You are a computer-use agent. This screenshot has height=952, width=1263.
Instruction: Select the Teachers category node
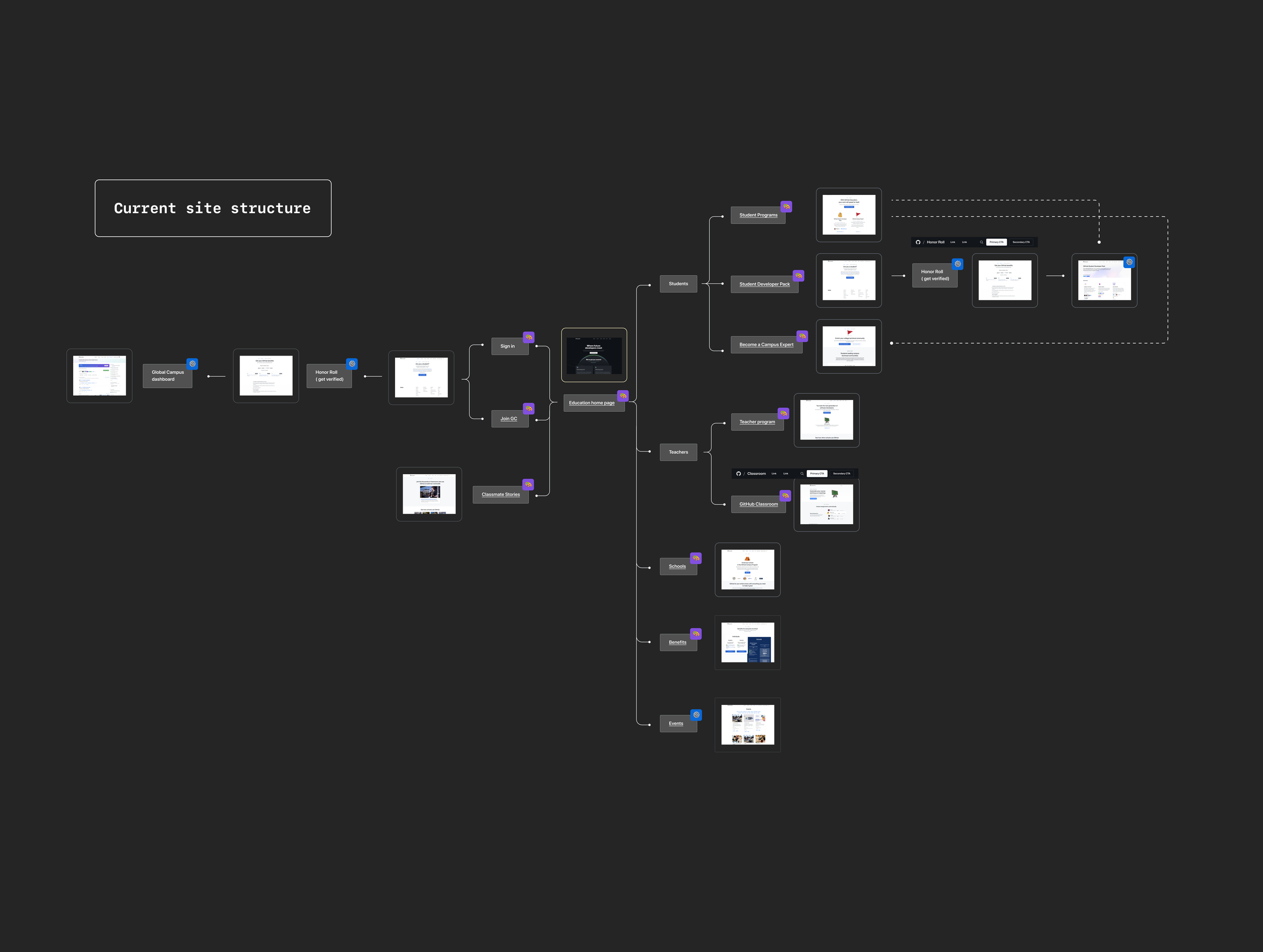pos(678,452)
